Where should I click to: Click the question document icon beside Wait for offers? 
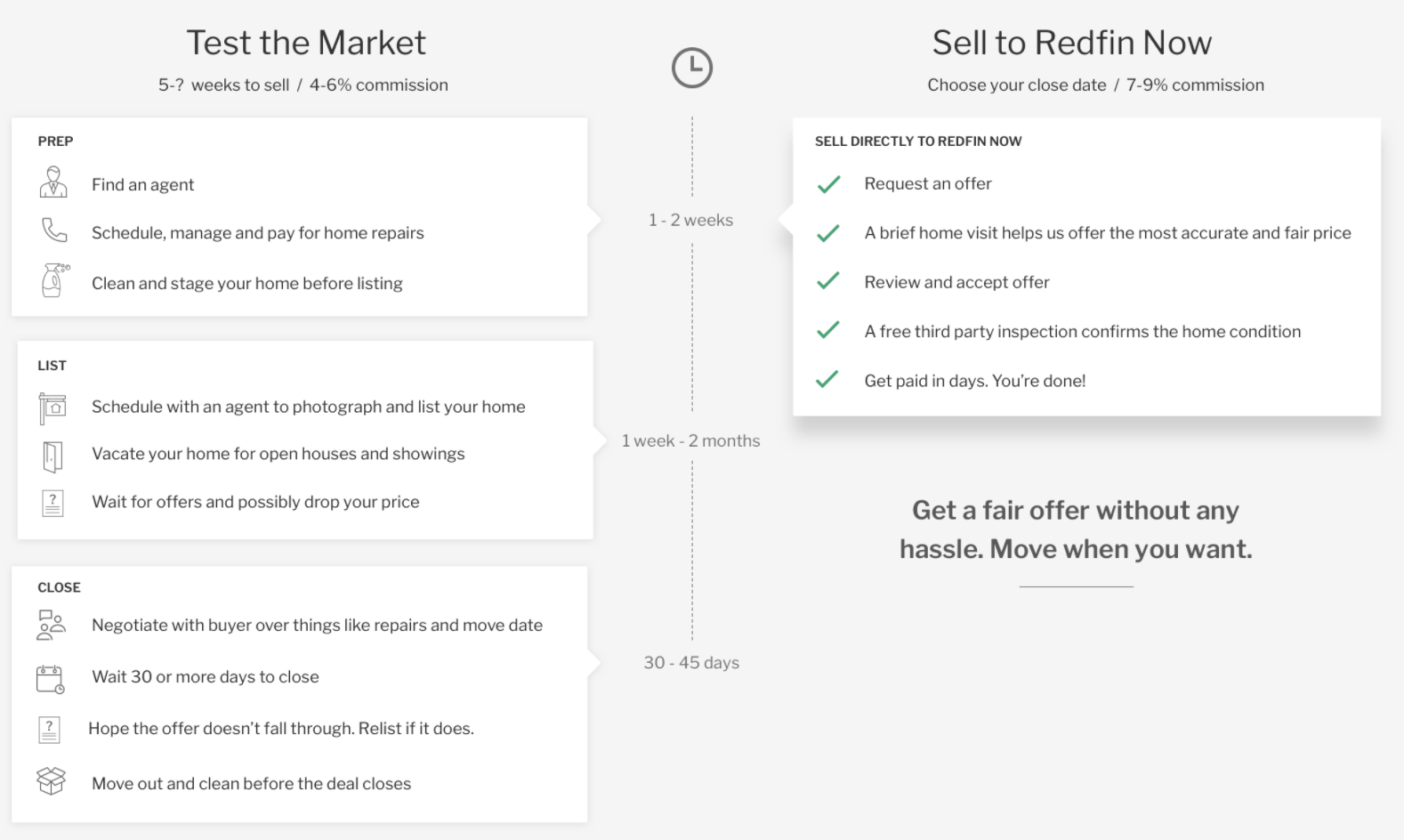[x=52, y=503]
